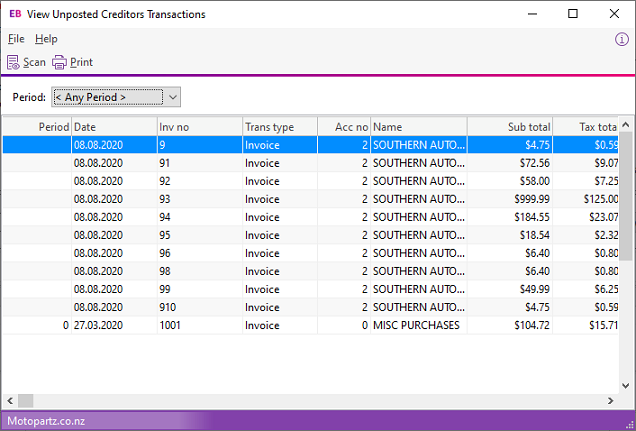Click the $999.99 sub total cell

(x=510, y=199)
